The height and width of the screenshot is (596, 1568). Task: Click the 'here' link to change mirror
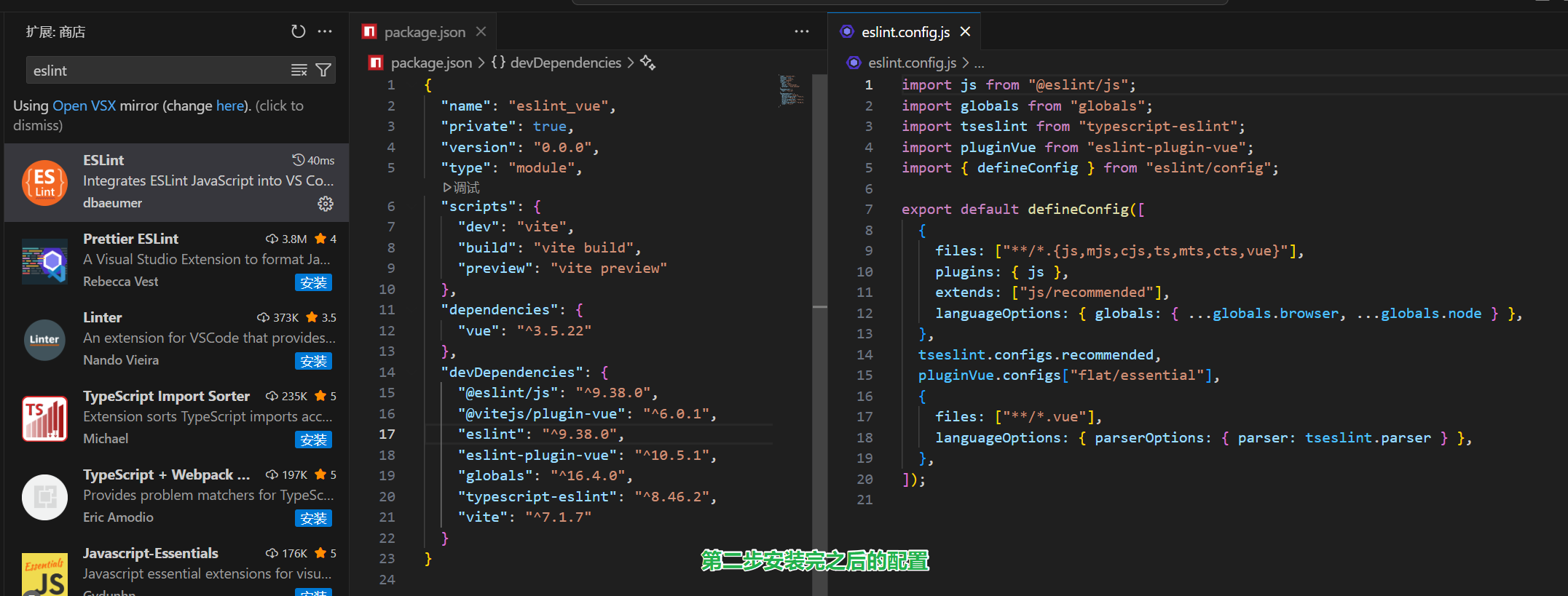(230, 106)
